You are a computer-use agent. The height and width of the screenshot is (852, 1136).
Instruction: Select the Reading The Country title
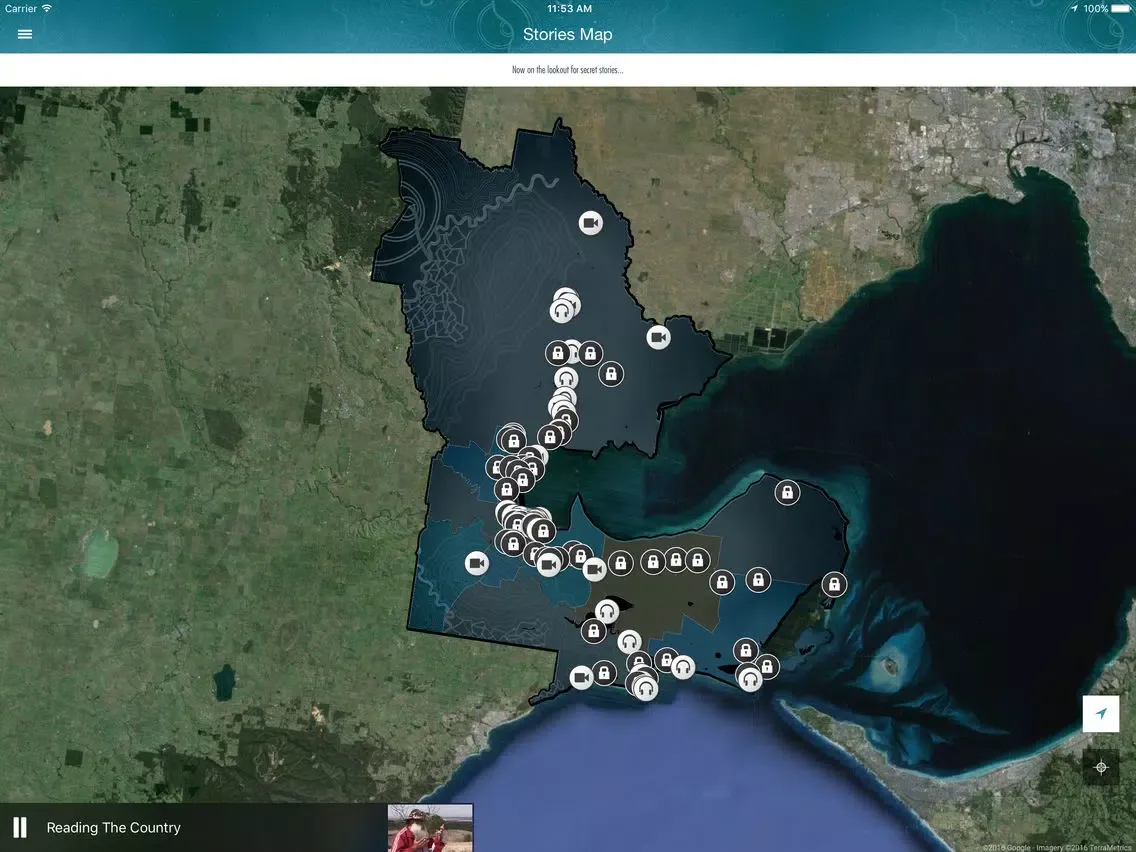click(114, 827)
